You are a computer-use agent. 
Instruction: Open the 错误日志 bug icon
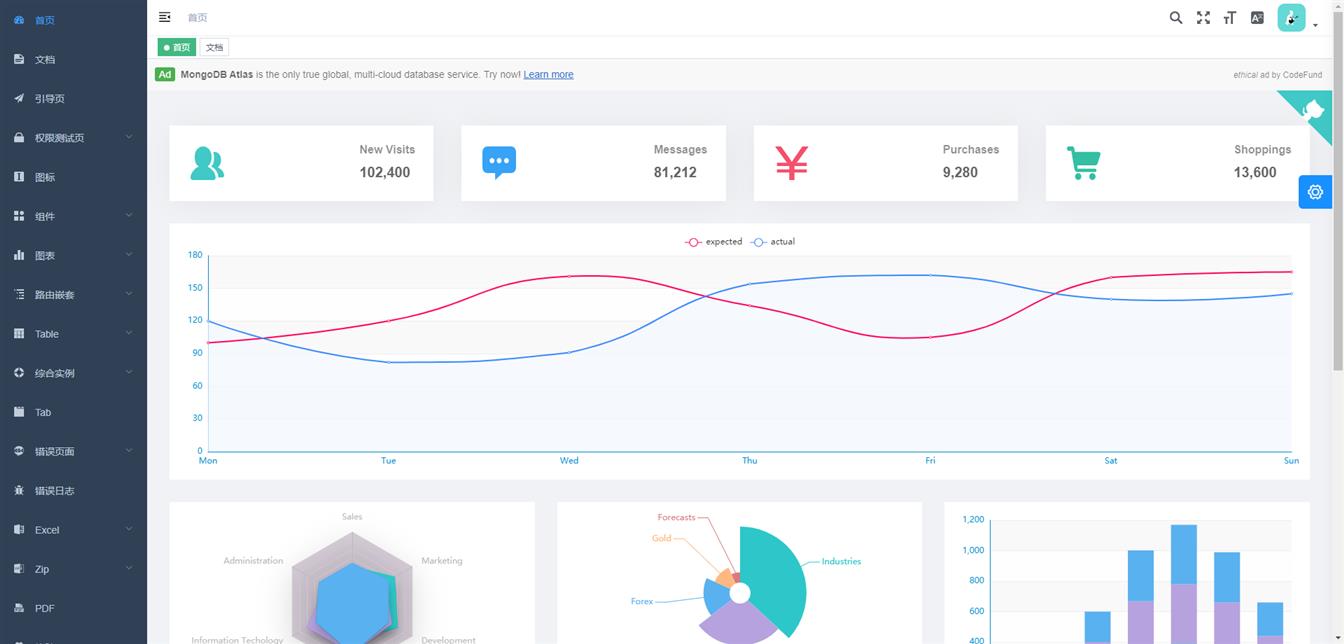pyautogui.click(x=19, y=490)
